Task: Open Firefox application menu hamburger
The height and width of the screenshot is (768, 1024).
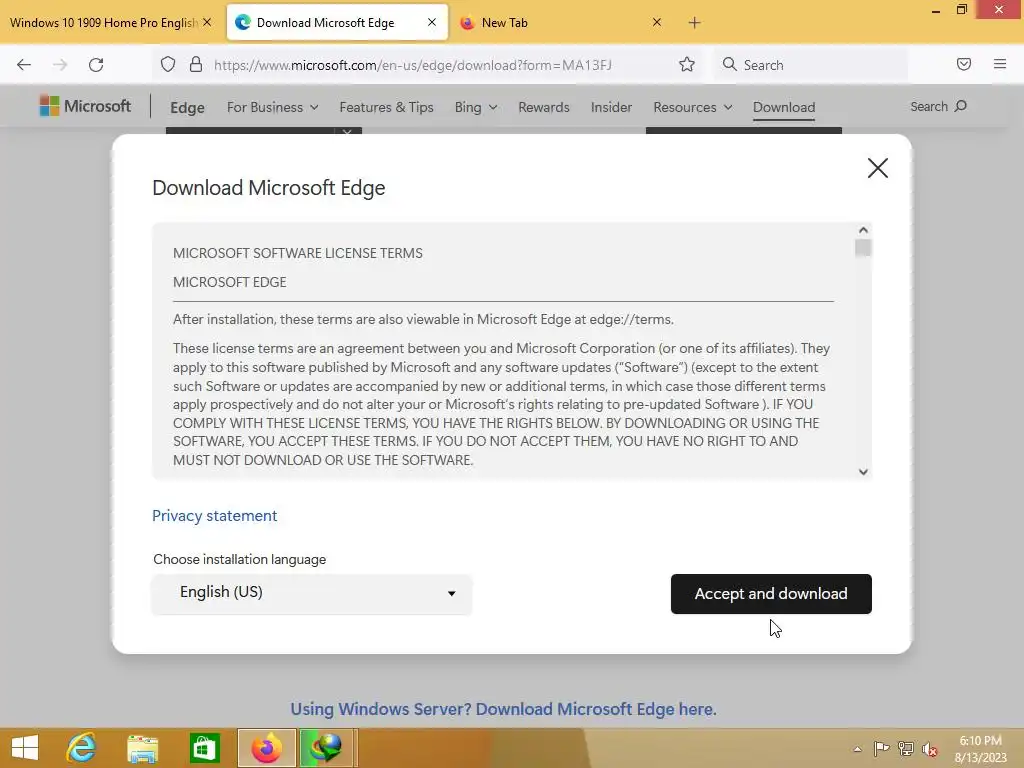Action: pyautogui.click(x=1000, y=64)
